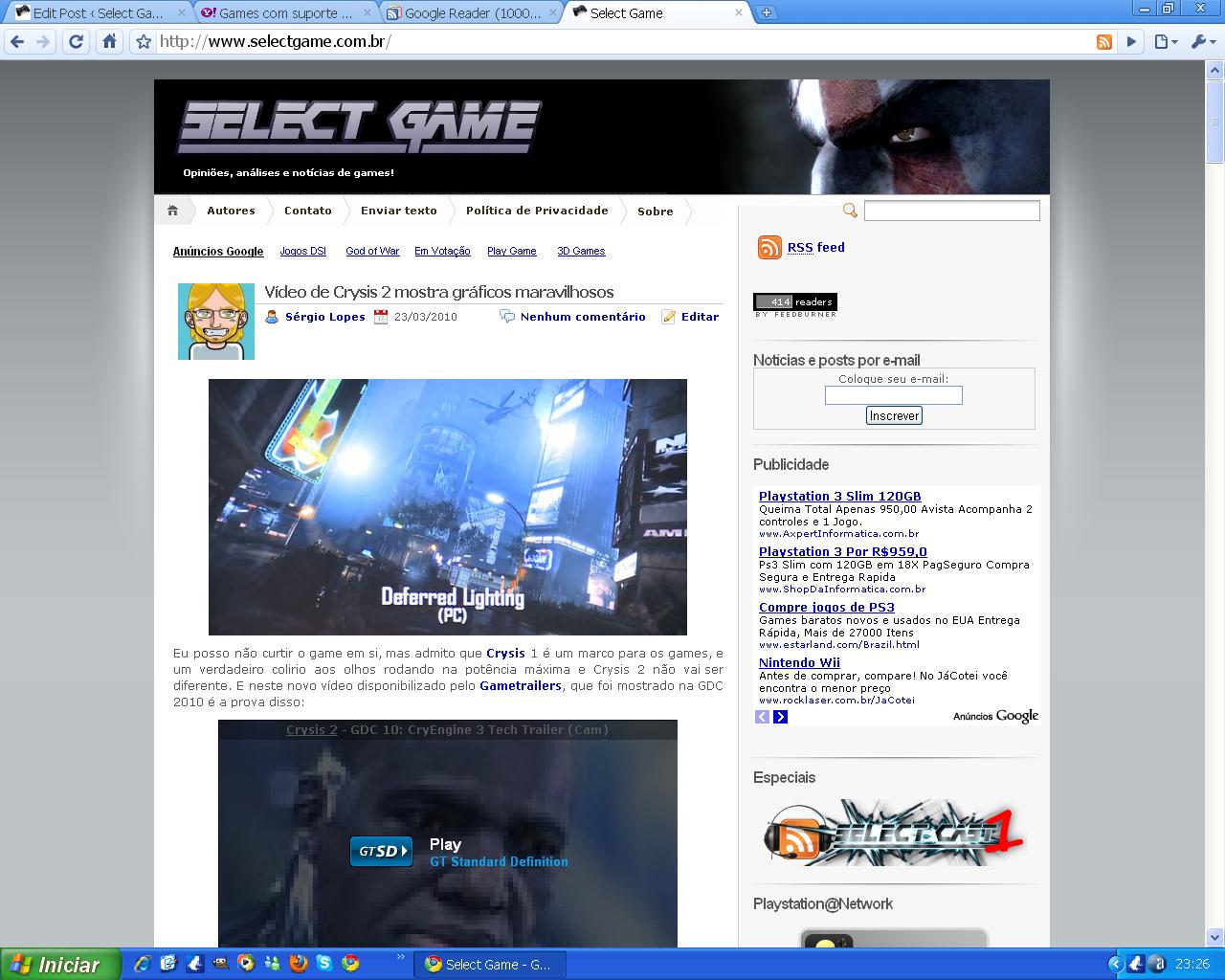
Task: Open the page menu icon
Action: click(1165, 41)
